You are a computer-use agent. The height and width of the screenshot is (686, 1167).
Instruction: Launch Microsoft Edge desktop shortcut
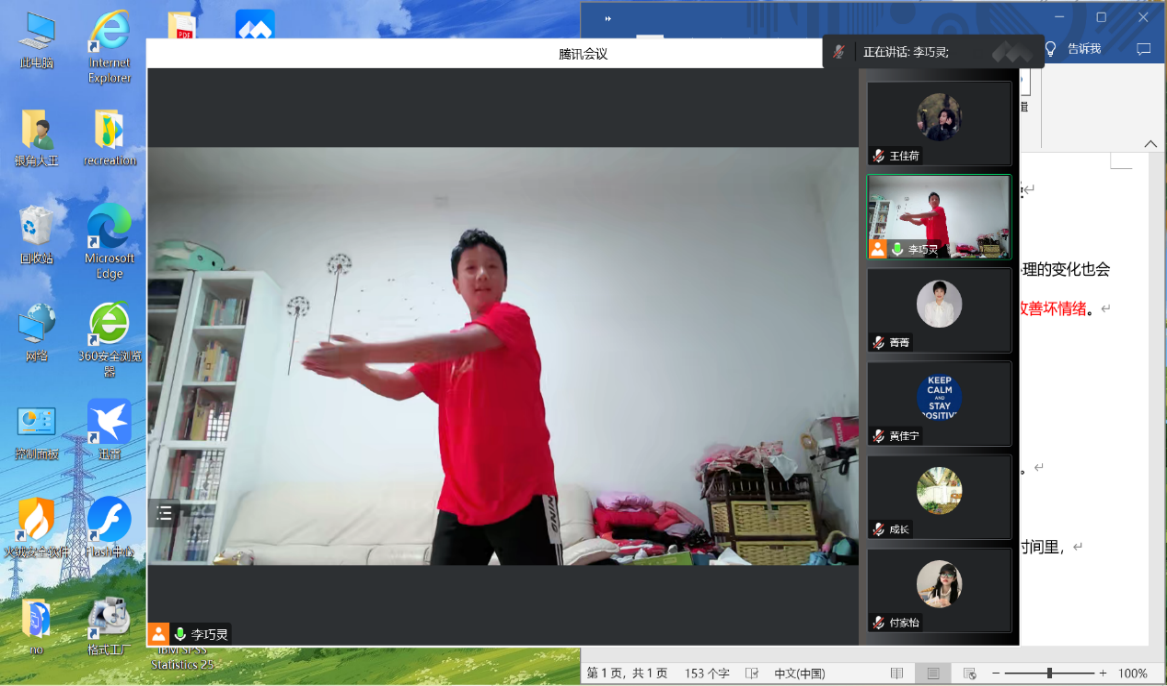109,242
